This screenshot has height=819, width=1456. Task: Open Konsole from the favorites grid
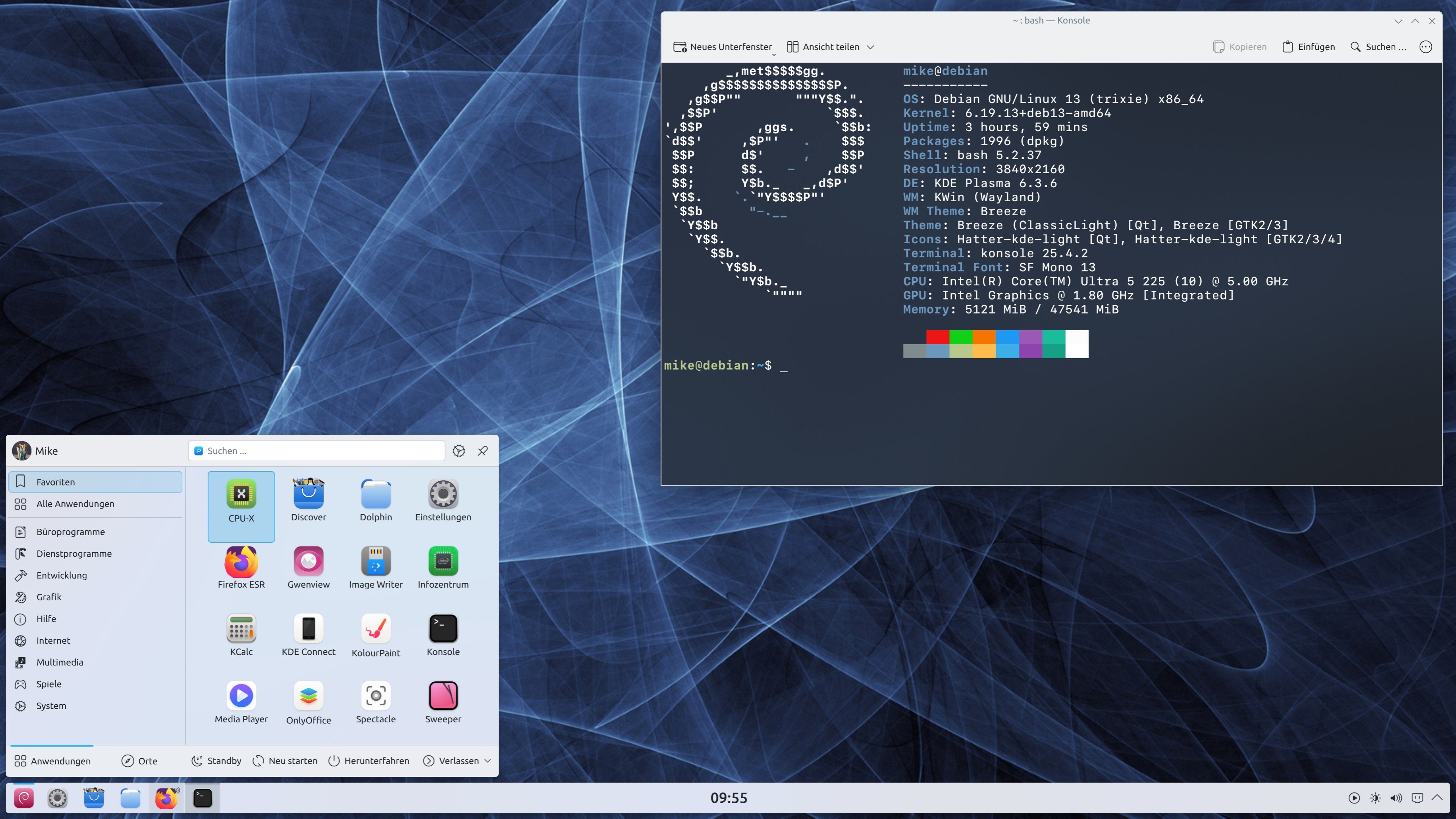point(443,635)
